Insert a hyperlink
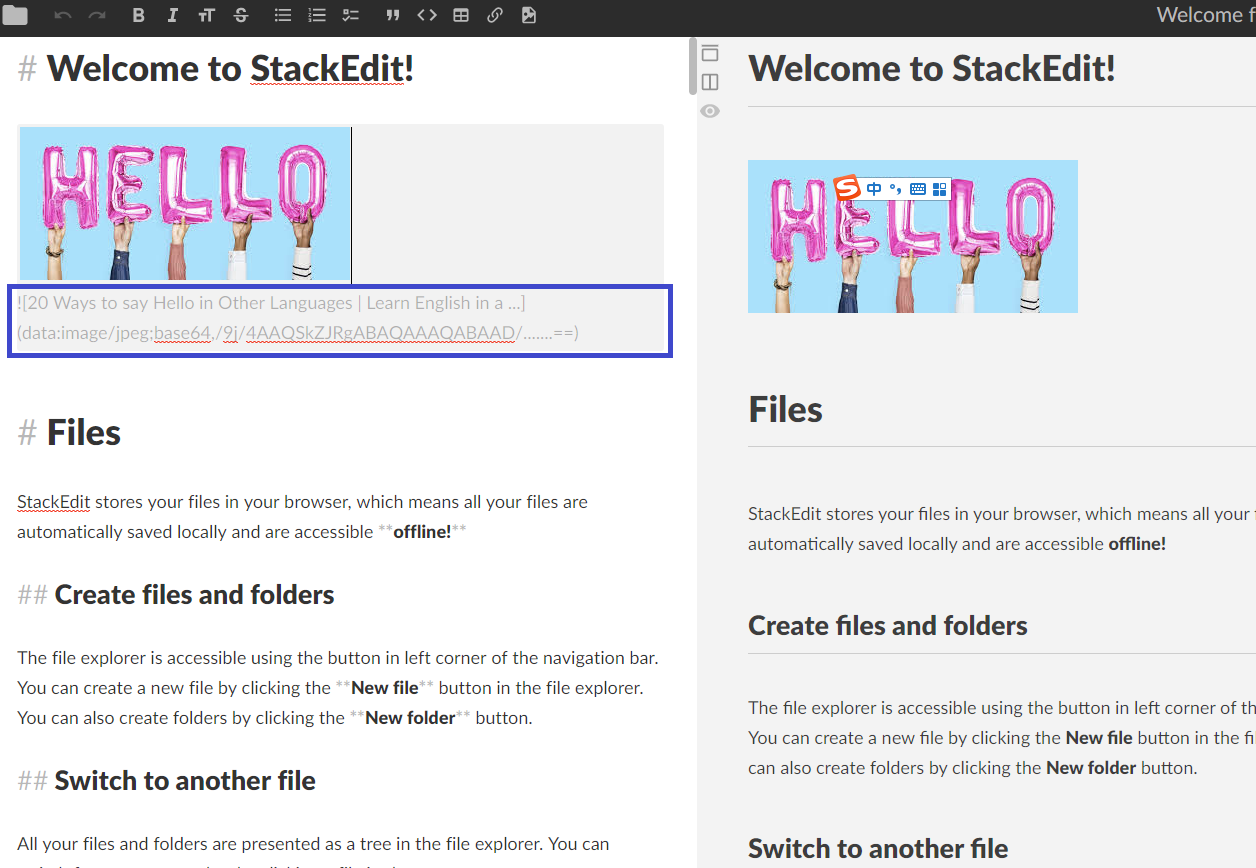This screenshot has width=1256, height=868. pos(494,15)
